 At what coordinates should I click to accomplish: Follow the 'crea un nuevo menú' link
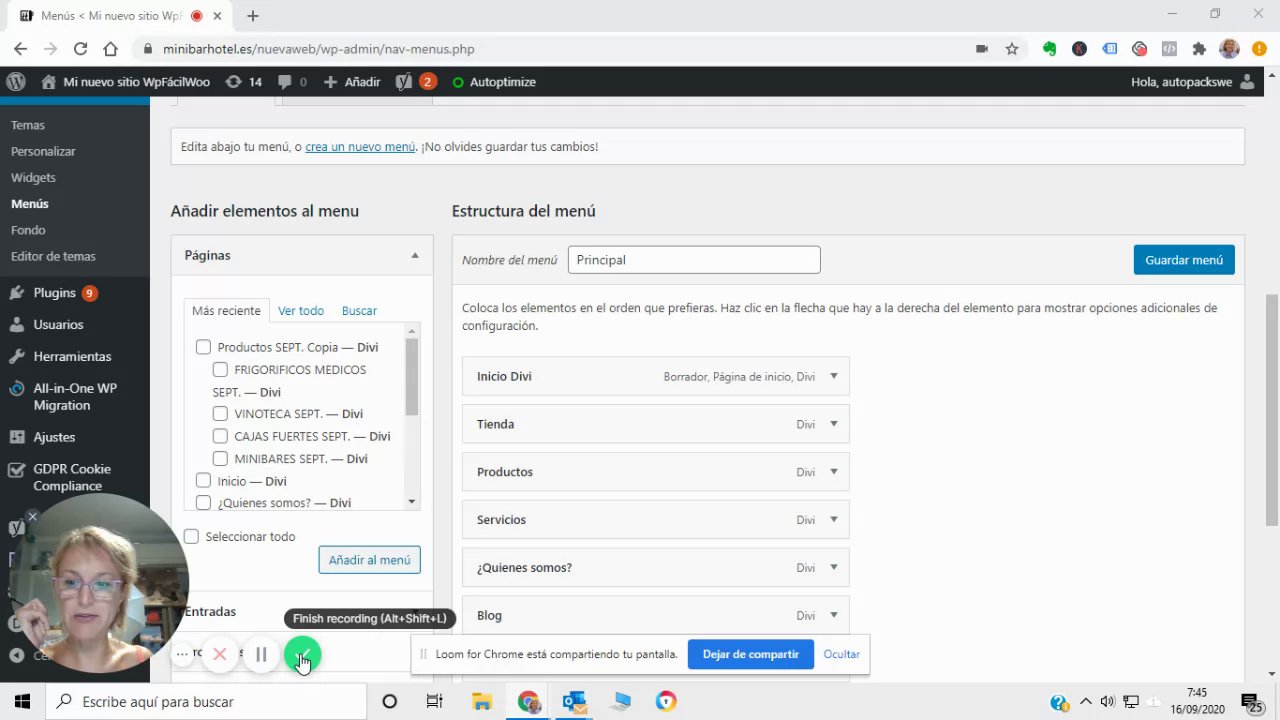pyautogui.click(x=360, y=147)
